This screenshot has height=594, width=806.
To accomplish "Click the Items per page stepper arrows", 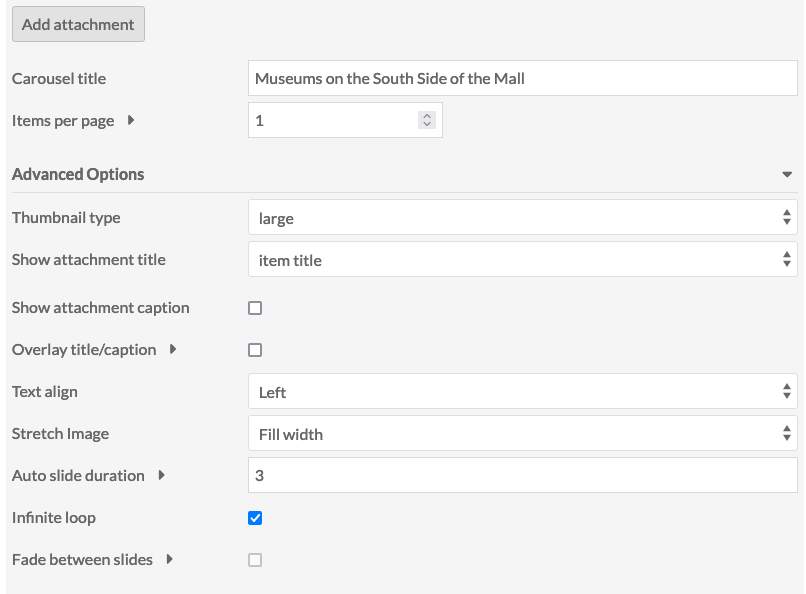I will click(427, 120).
